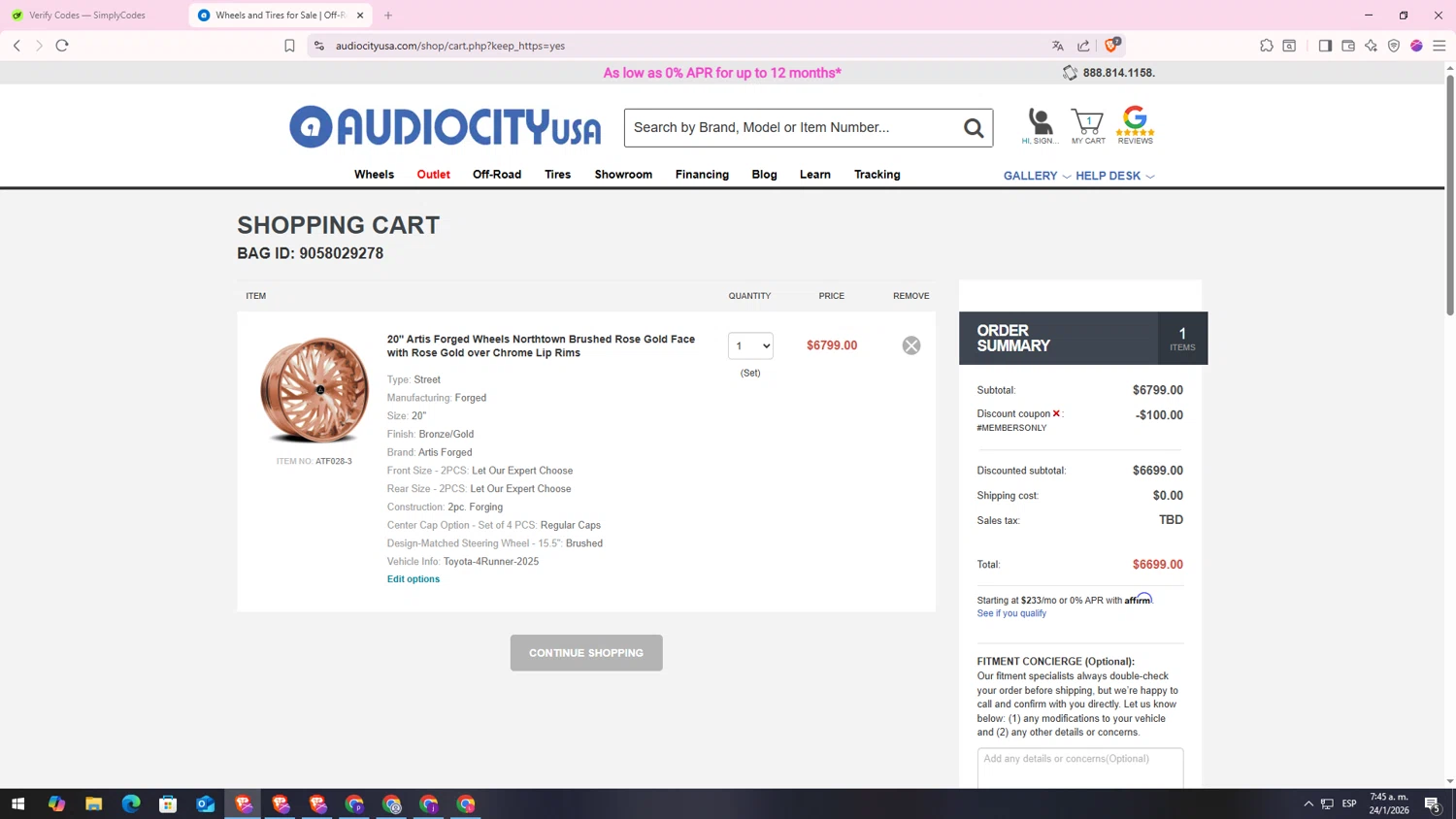This screenshot has height=819, width=1456.
Task: Open Microsoft Store from taskbar
Action: click(168, 803)
